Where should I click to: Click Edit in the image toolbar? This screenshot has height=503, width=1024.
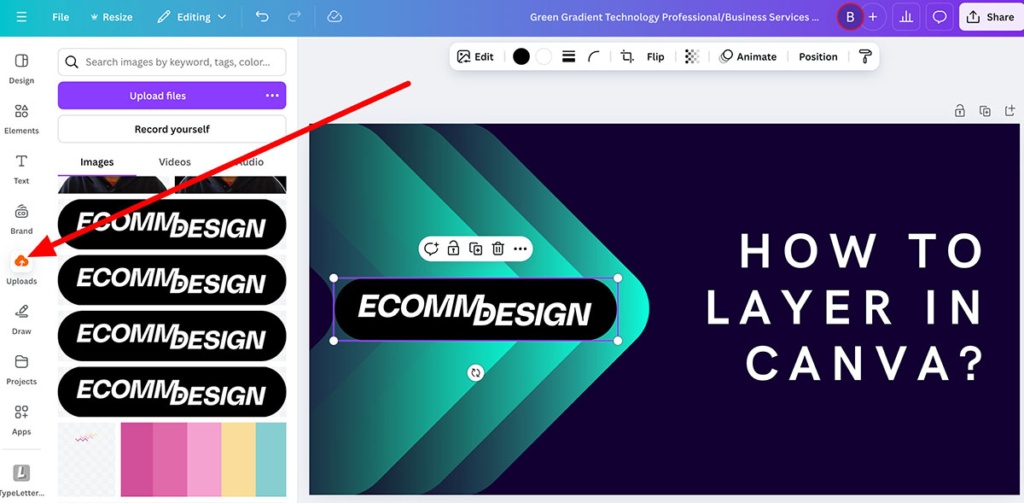(475, 57)
